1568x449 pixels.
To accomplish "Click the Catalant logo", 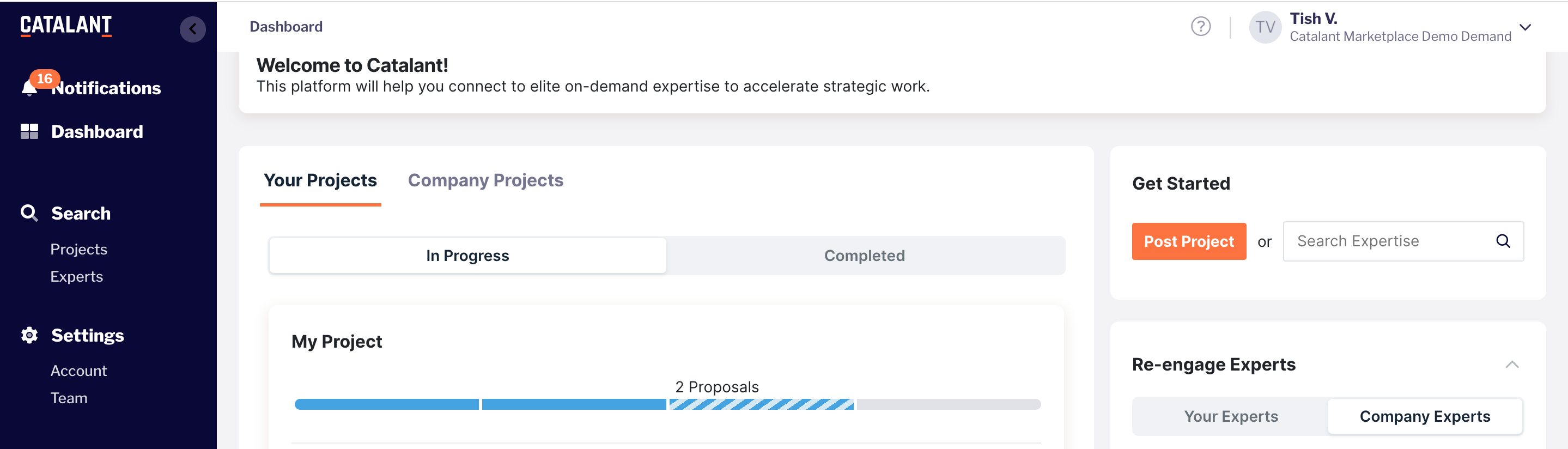I will pos(66,26).
